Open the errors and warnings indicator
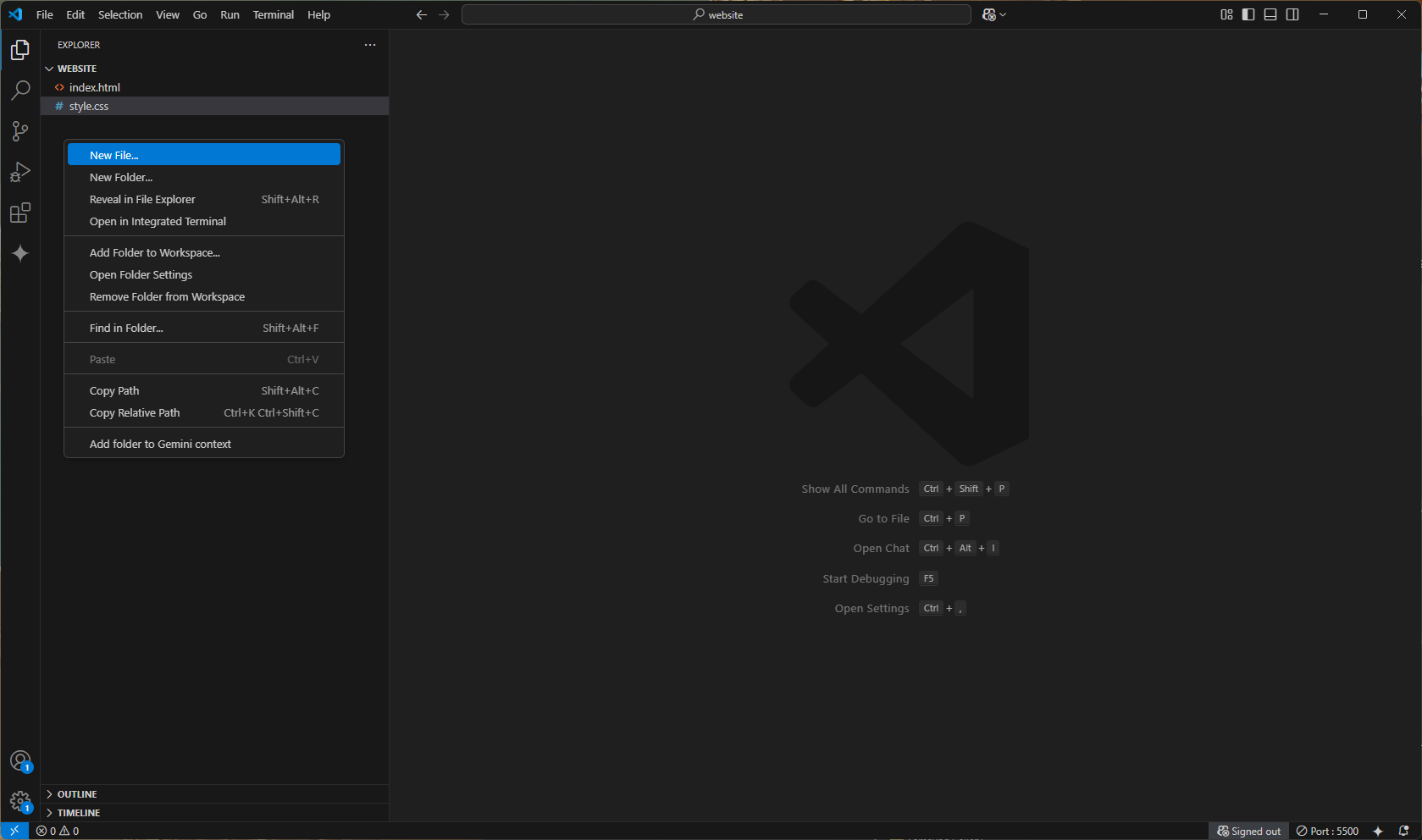The width and height of the screenshot is (1422, 840). (x=56, y=831)
